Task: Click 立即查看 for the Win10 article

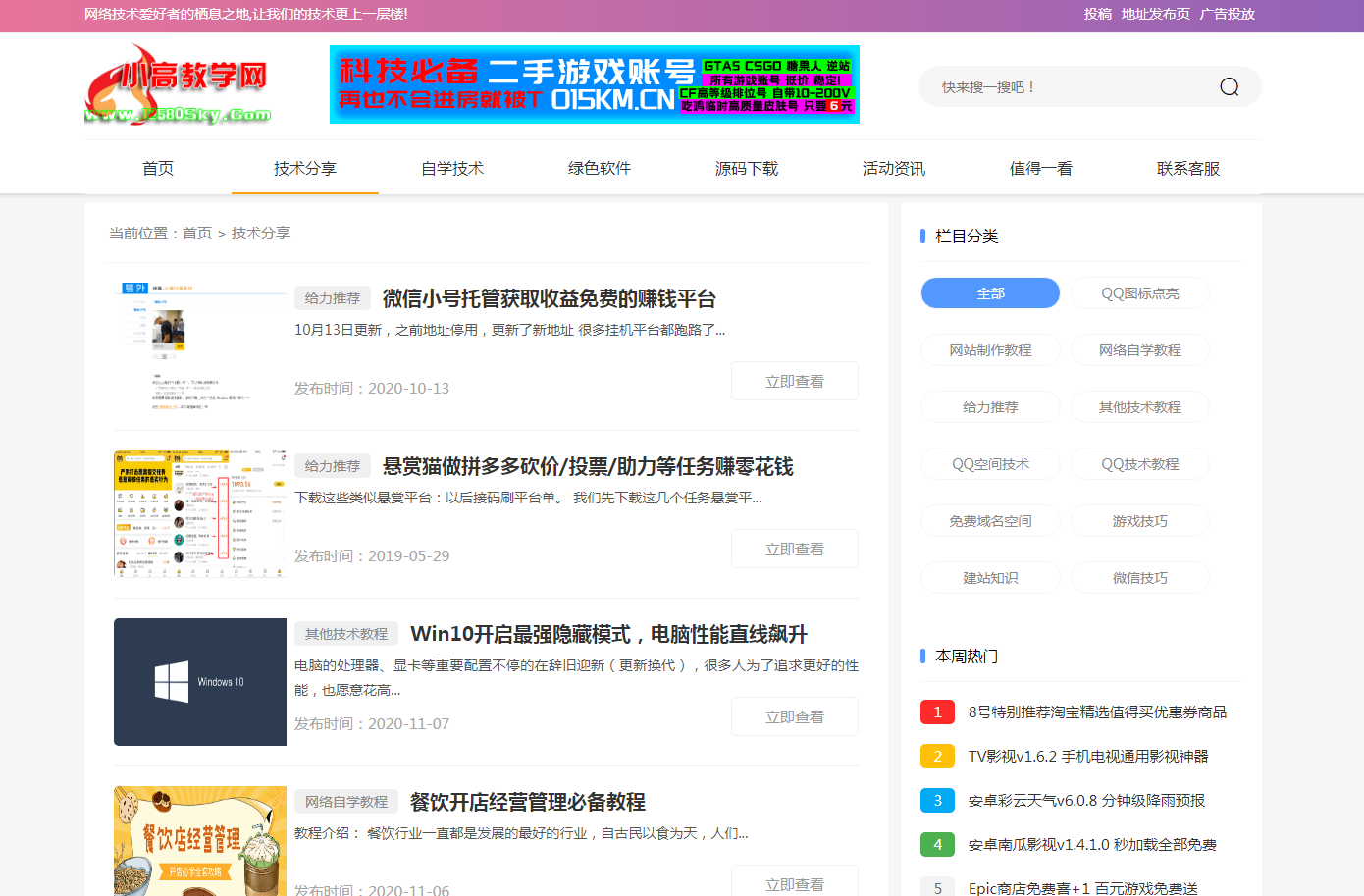Action: point(794,717)
